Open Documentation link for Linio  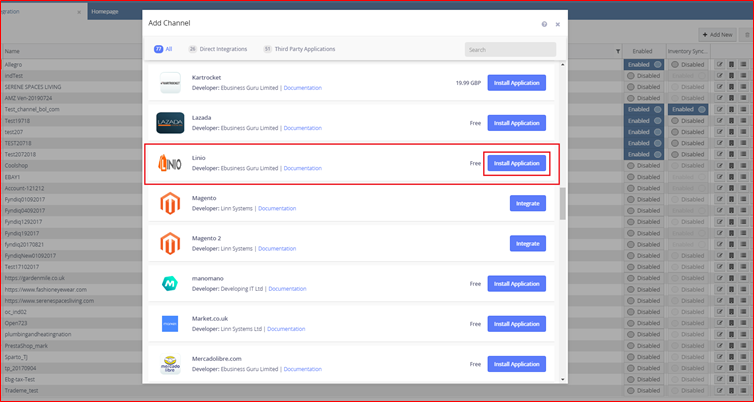pos(302,169)
